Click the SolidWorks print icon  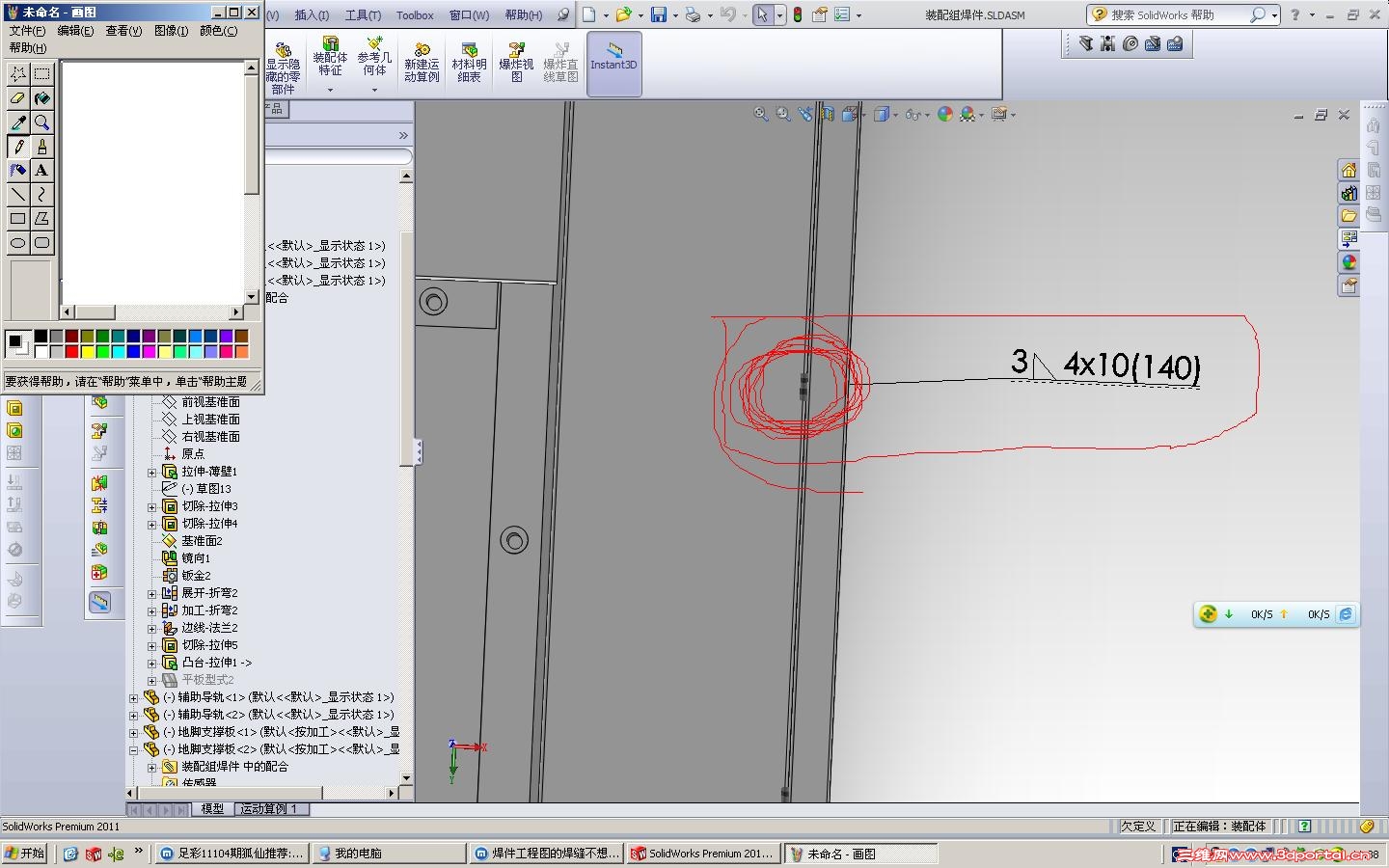tap(693, 14)
